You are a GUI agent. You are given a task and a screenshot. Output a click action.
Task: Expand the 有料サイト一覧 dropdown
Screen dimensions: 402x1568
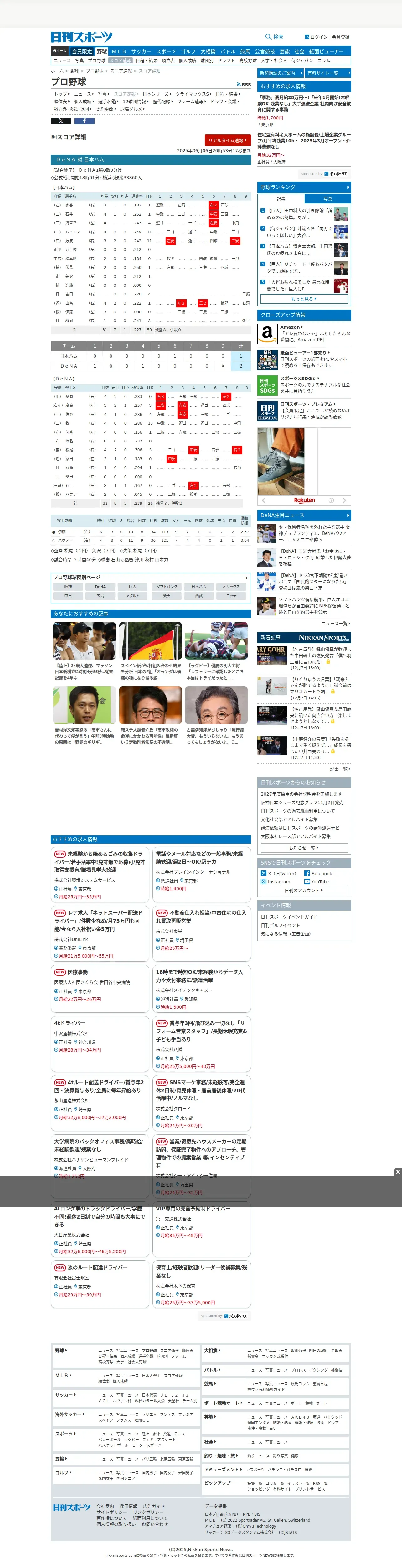tap(328, 73)
